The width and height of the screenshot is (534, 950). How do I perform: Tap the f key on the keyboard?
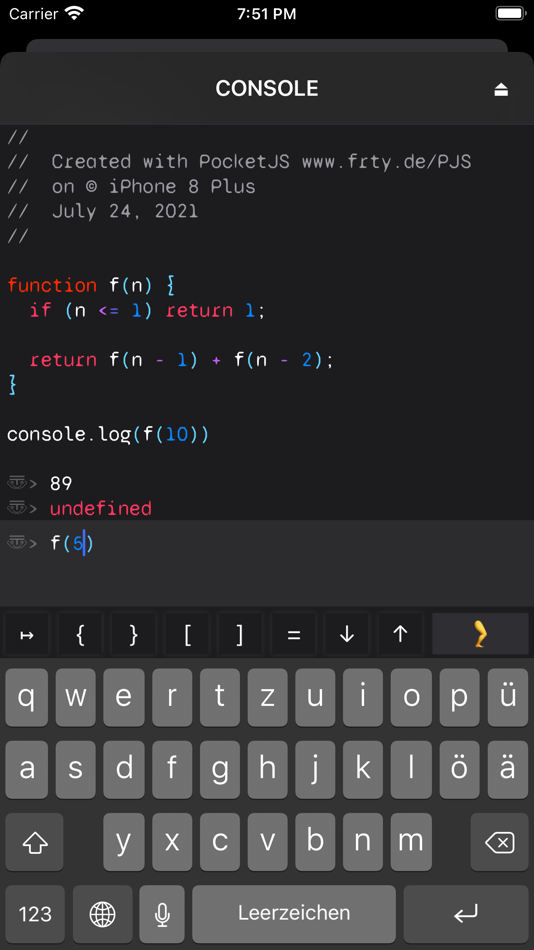(x=172, y=769)
